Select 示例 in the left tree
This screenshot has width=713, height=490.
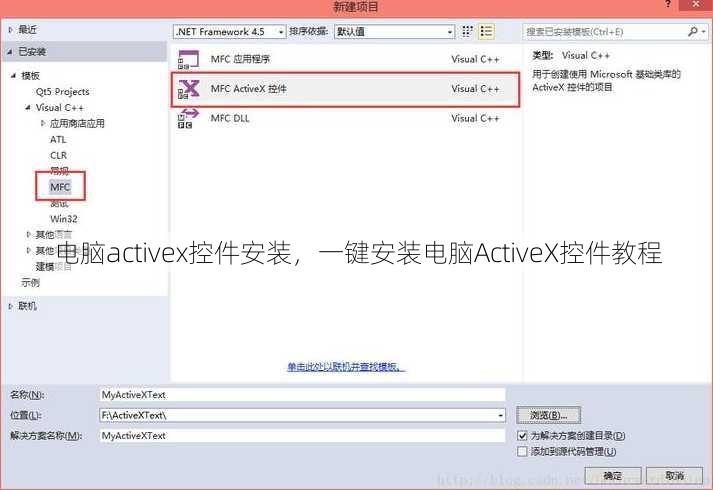tap(30, 282)
